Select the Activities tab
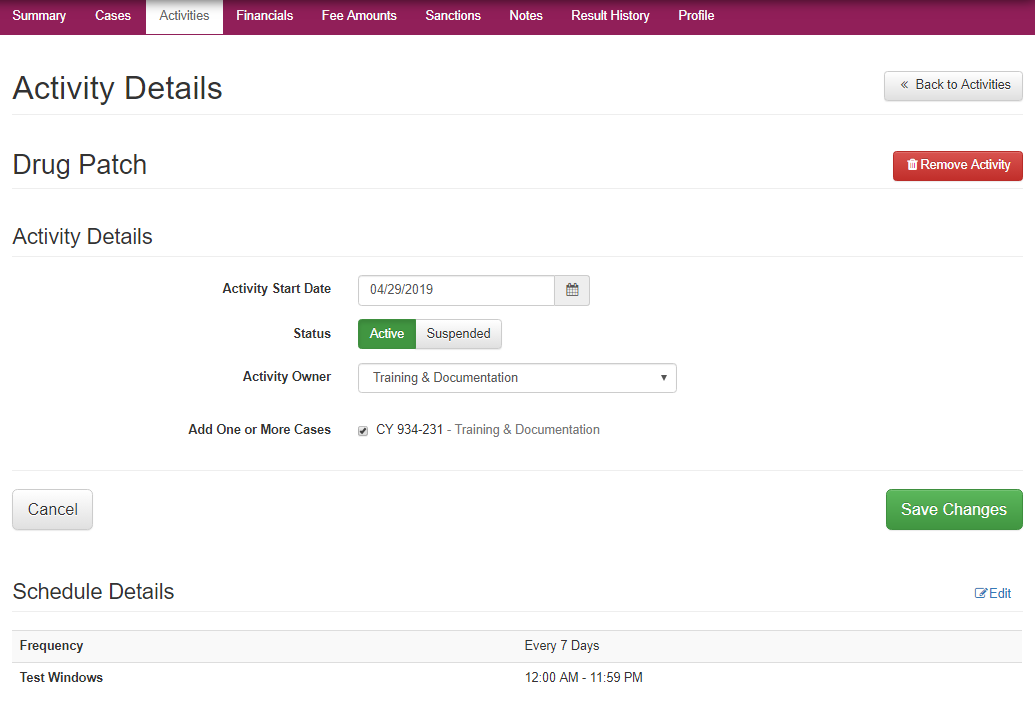1035x706 pixels. click(x=184, y=16)
